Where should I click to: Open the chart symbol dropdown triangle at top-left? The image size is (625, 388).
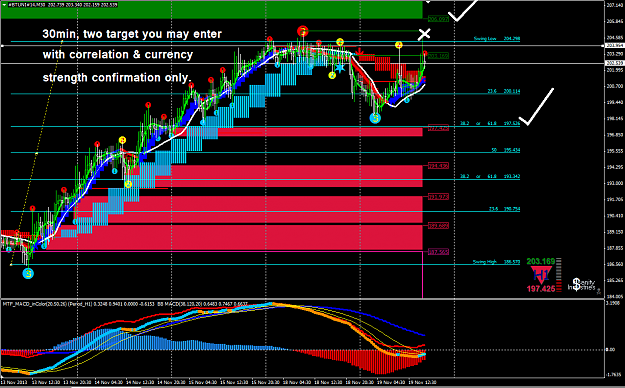tap(4, 5)
